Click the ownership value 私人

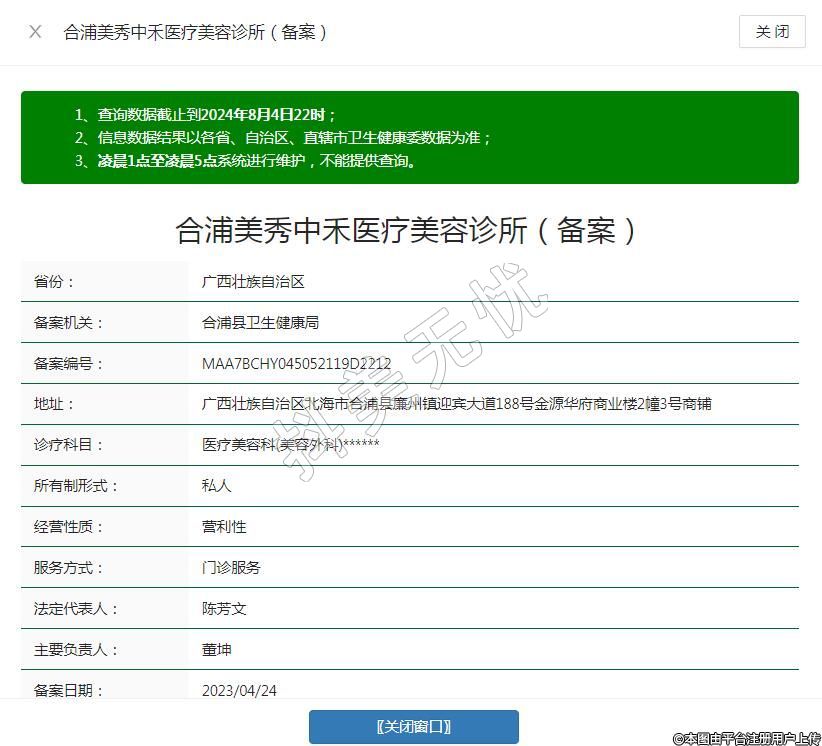pos(216,486)
